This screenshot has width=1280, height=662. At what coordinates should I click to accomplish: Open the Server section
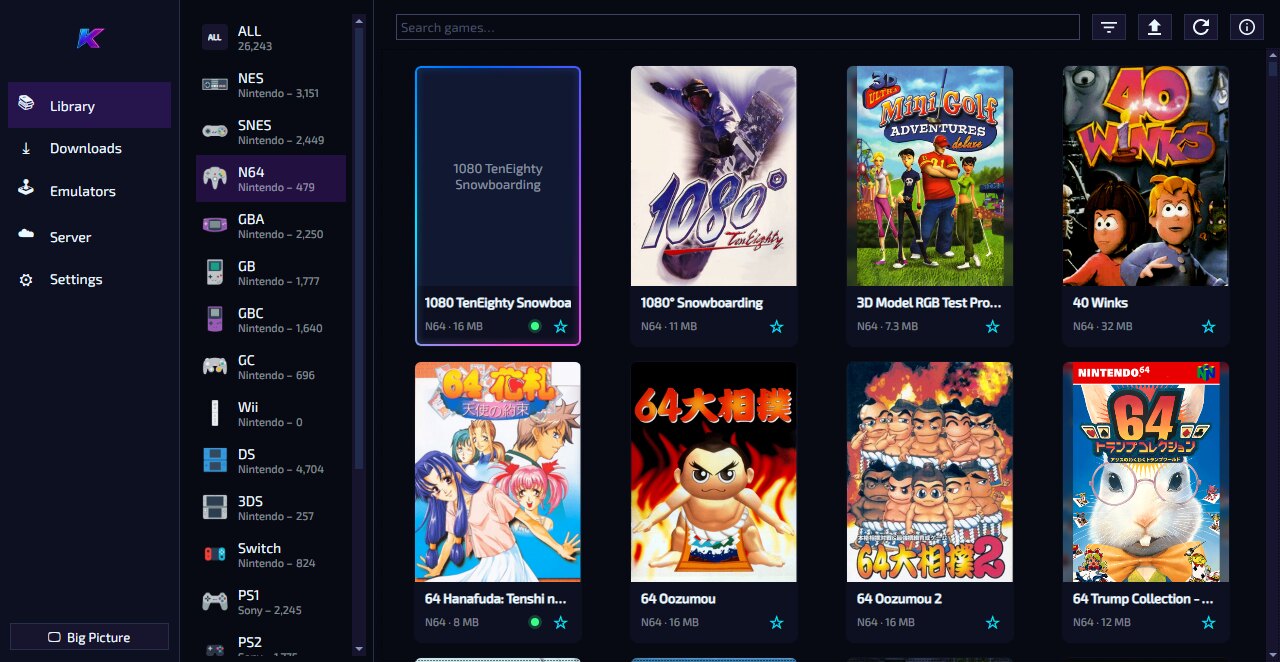tap(89, 237)
